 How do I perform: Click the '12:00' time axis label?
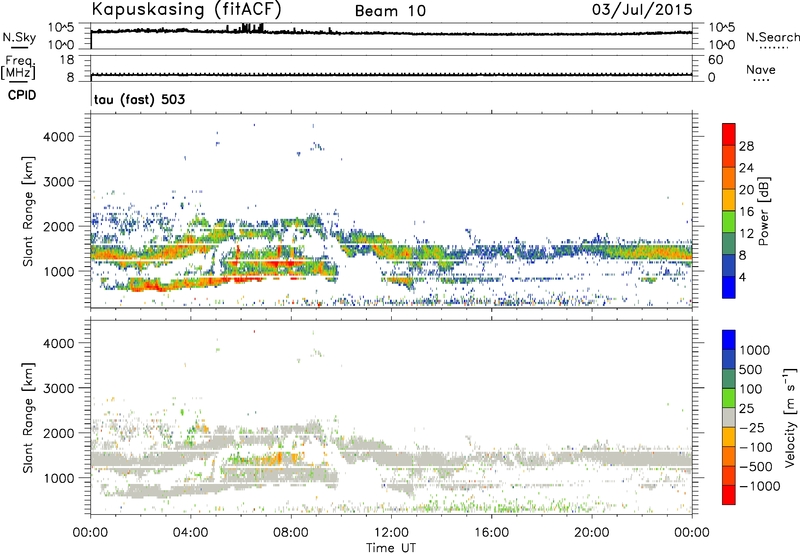tap(391, 533)
